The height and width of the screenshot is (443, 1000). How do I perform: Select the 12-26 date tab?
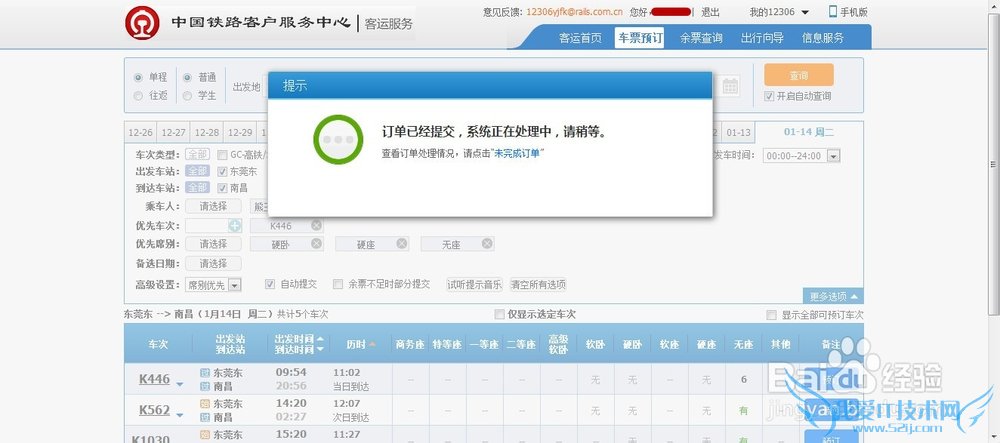pyautogui.click(x=140, y=133)
